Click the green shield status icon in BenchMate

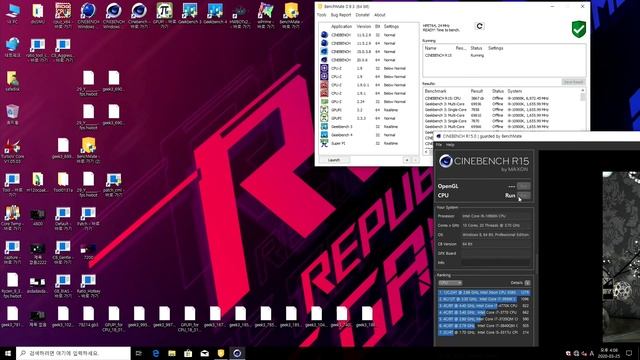pos(579,29)
